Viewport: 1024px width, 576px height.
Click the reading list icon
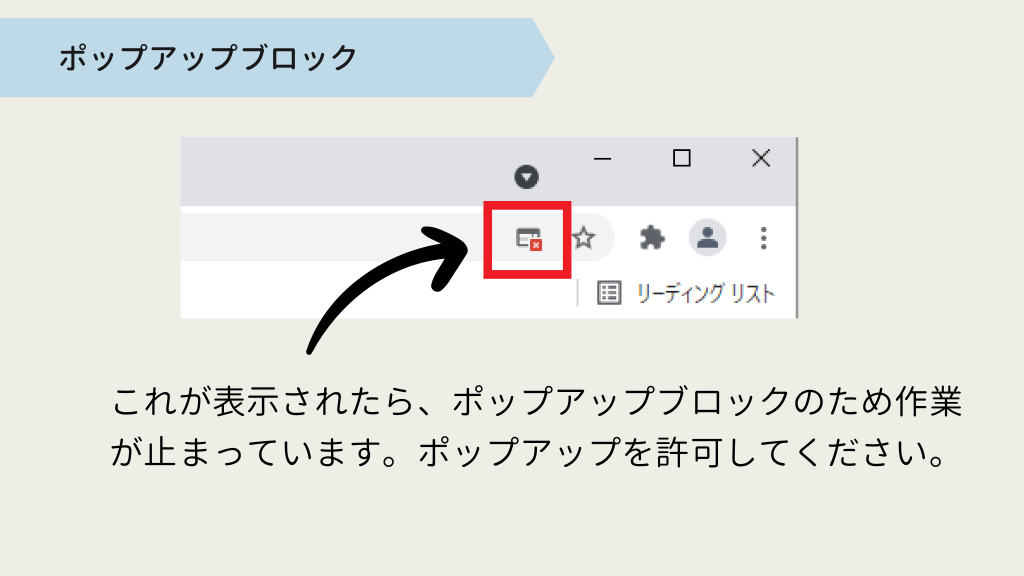[x=609, y=293]
